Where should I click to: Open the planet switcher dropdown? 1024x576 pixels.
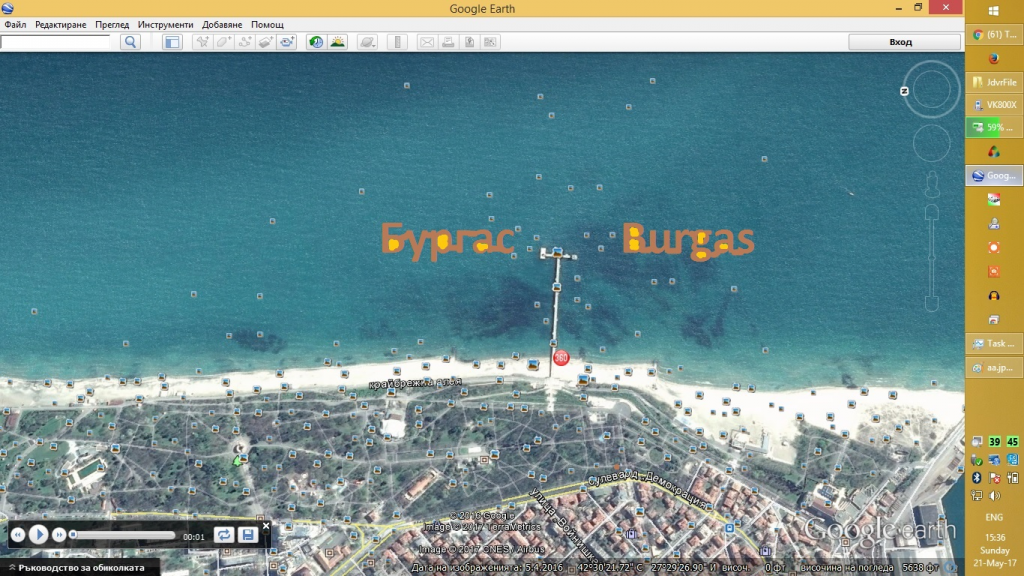368,42
